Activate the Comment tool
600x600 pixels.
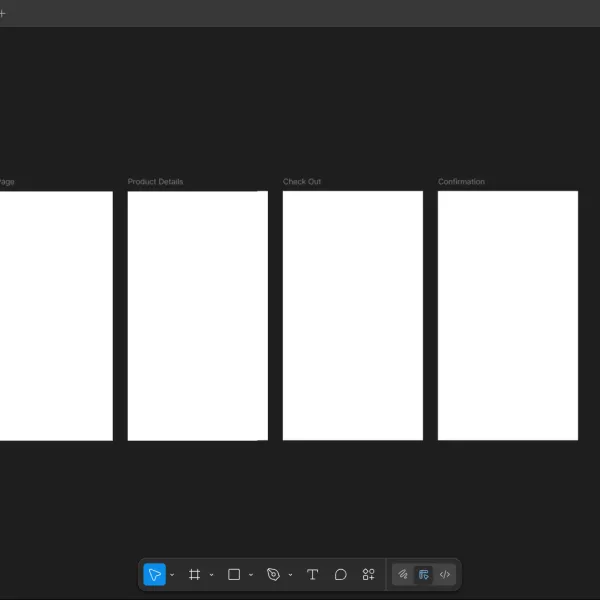340,574
